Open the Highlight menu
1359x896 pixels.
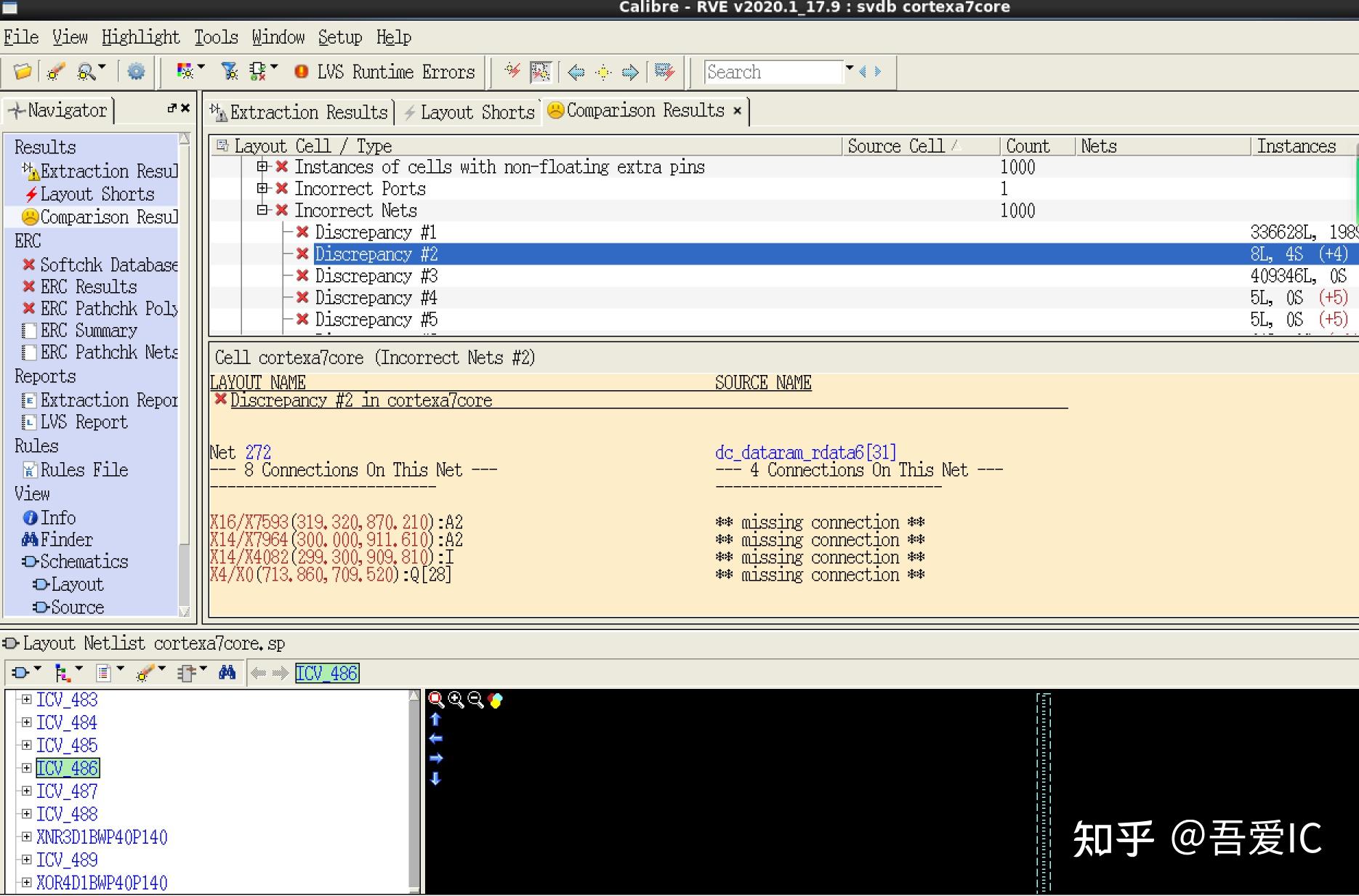pyautogui.click(x=140, y=37)
